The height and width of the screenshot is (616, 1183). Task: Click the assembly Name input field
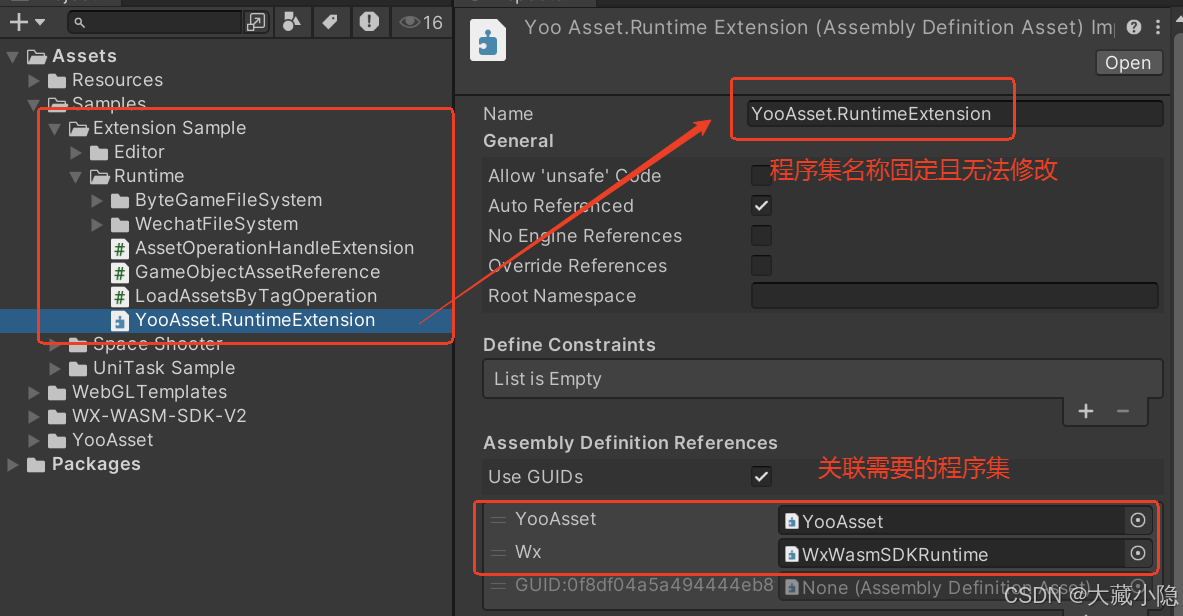pos(955,114)
